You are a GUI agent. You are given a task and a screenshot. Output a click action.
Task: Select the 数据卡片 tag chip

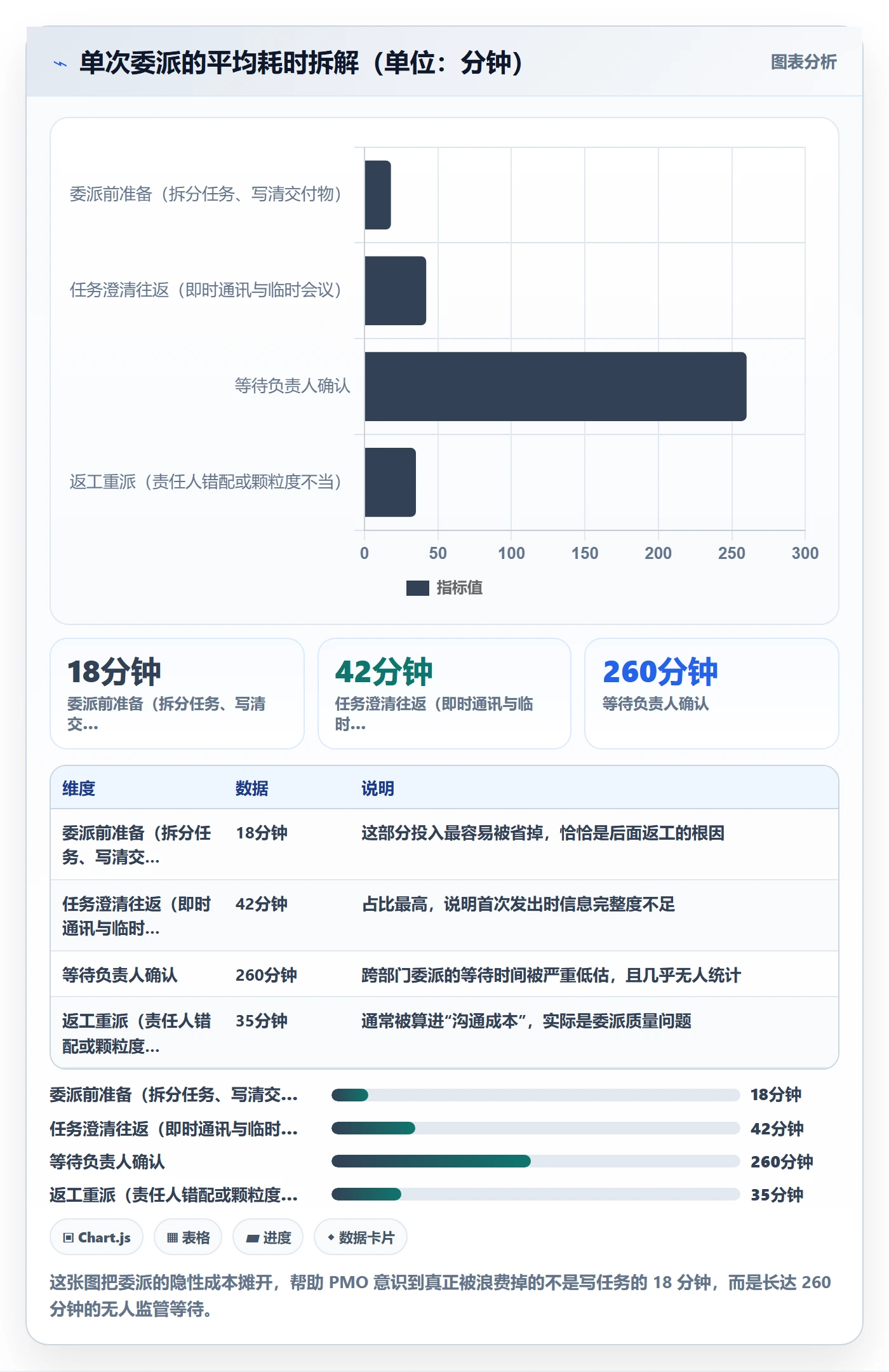pos(361,1237)
